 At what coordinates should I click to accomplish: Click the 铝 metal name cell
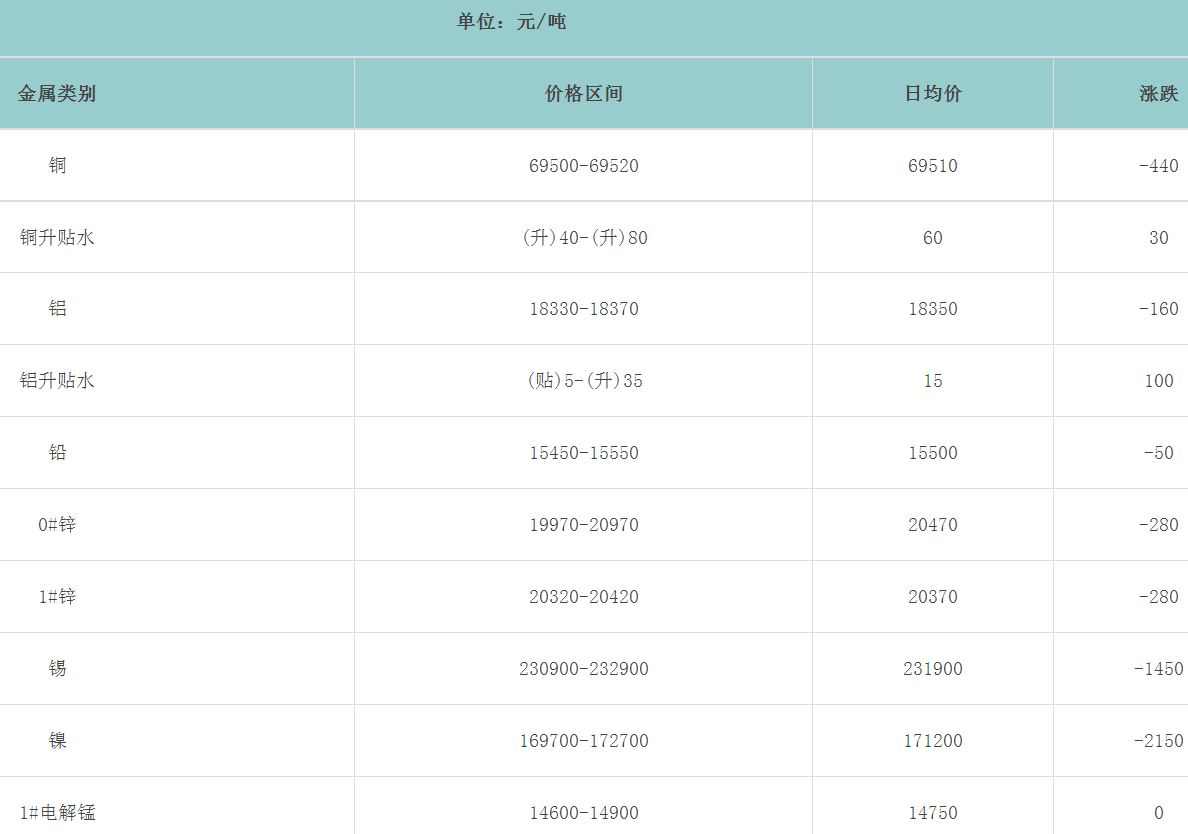(x=58, y=309)
